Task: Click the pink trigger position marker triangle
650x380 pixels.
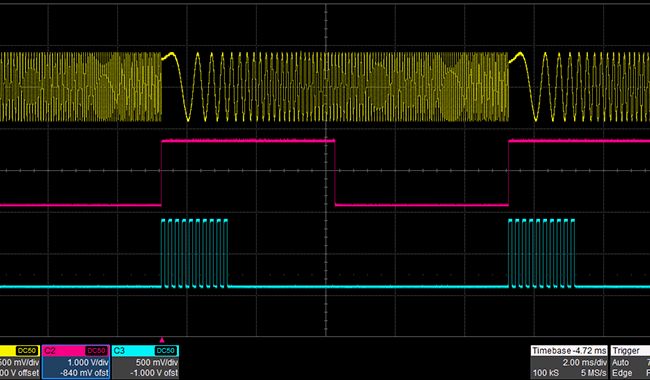Action: click(162, 340)
